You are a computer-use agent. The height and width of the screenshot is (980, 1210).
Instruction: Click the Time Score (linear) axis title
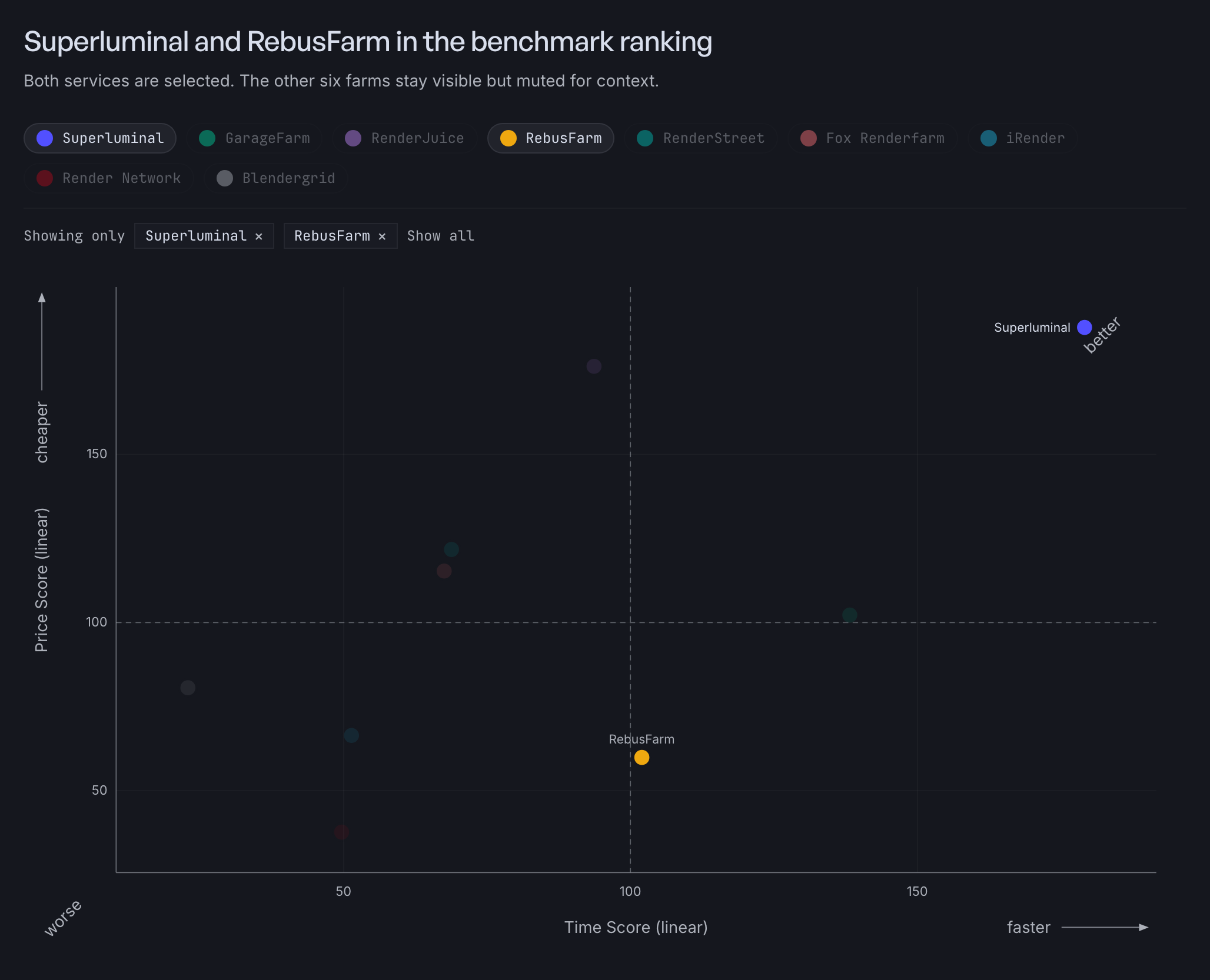(x=636, y=928)
